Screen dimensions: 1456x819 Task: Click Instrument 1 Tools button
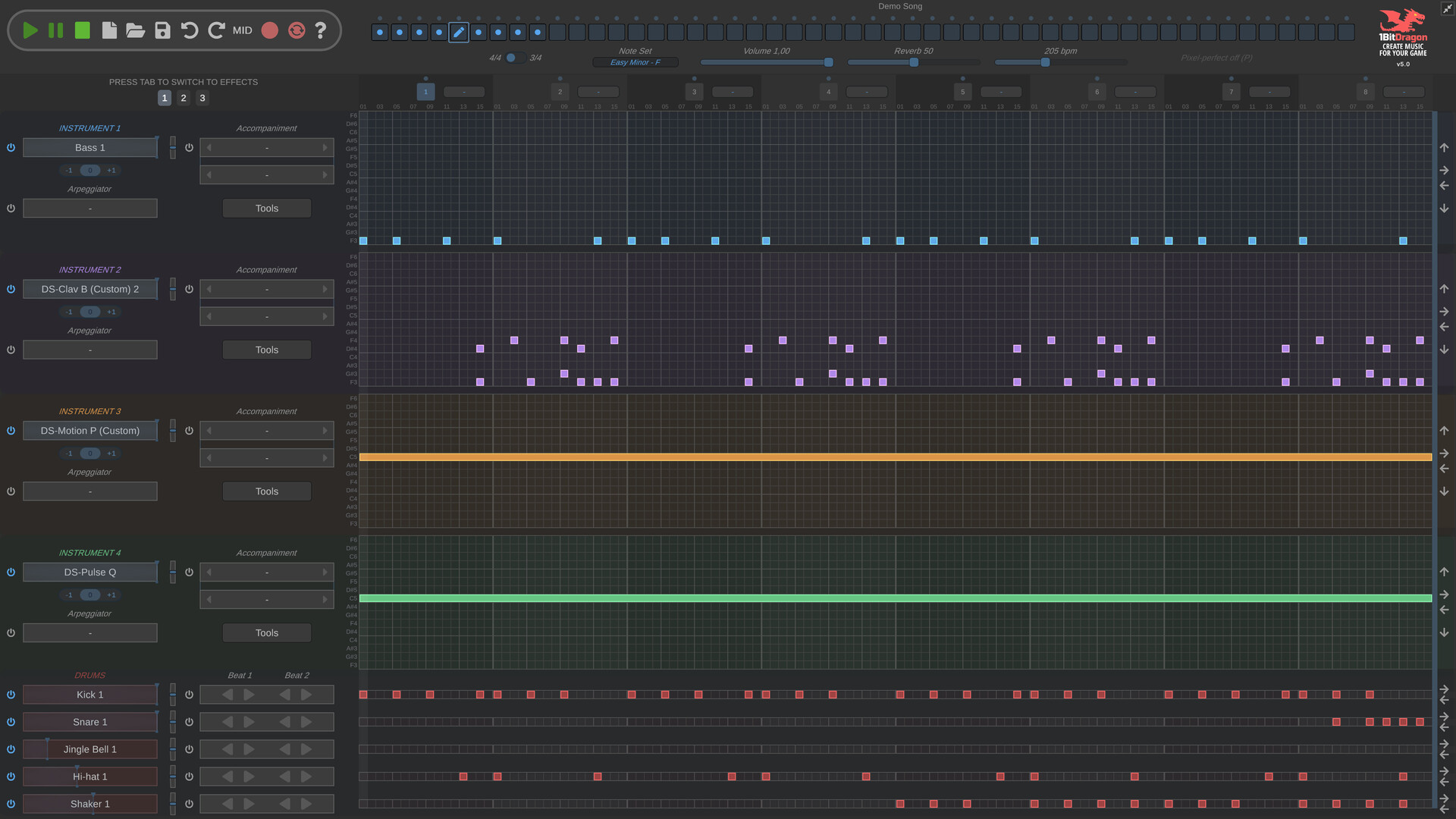point(267,209)
